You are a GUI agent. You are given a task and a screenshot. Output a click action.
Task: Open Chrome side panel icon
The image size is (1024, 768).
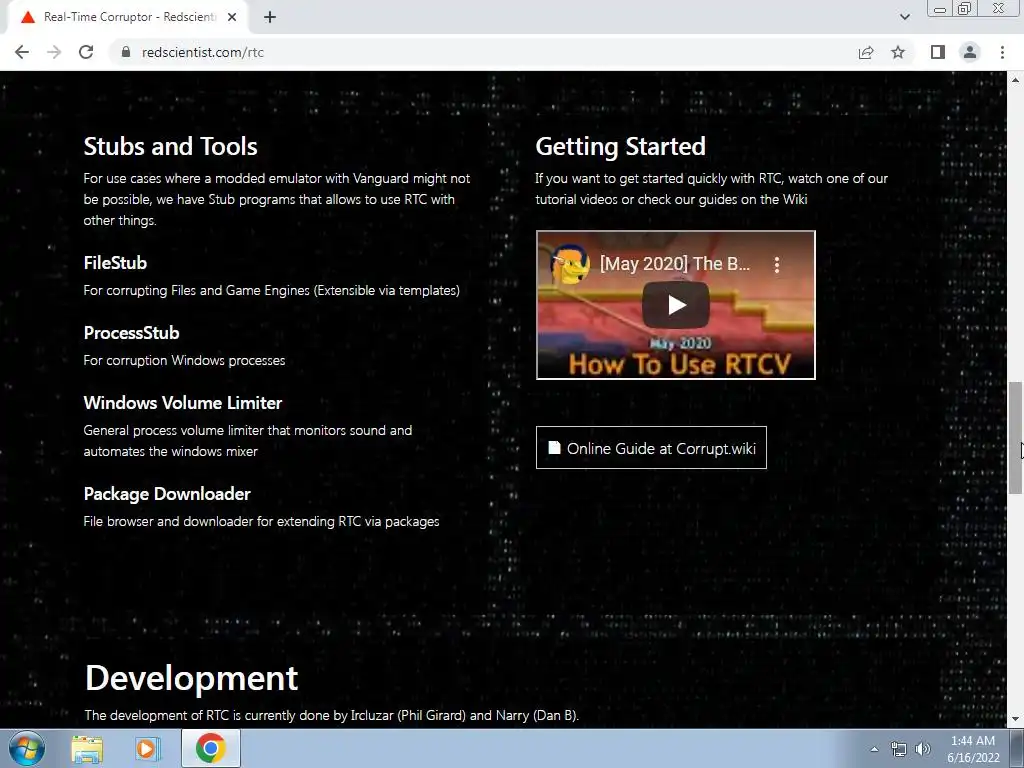[938, 52]
